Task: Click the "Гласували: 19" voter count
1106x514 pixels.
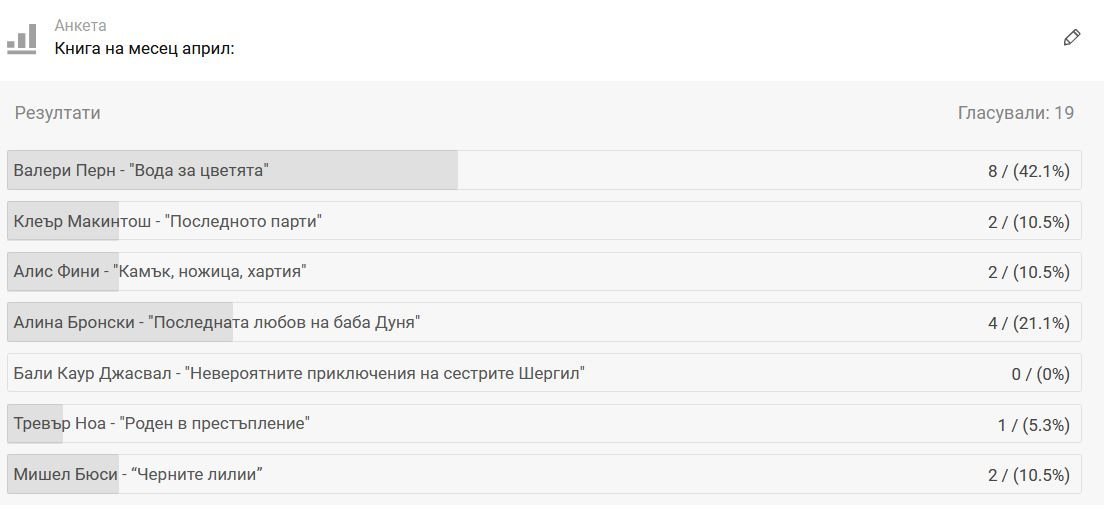Action: (1015, 113)
